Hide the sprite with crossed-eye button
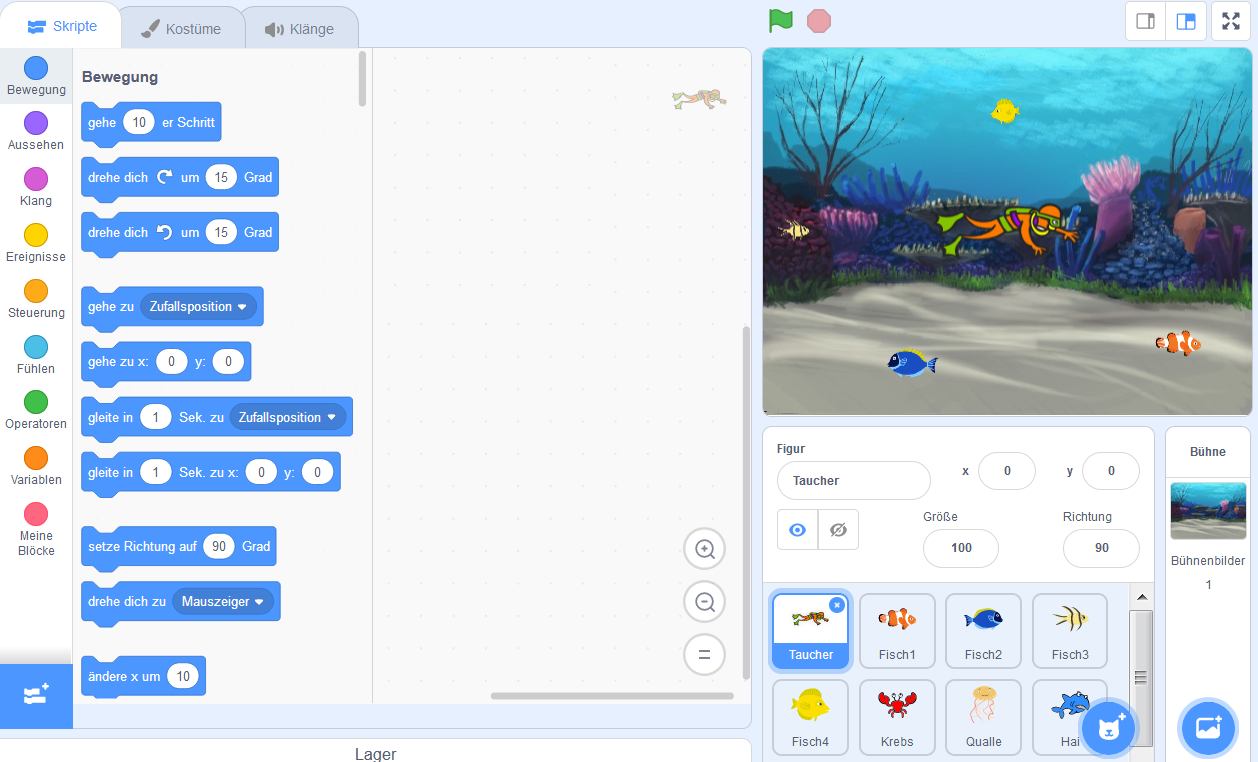Screen dimensions: 1258x762 [x=838, y=530]
